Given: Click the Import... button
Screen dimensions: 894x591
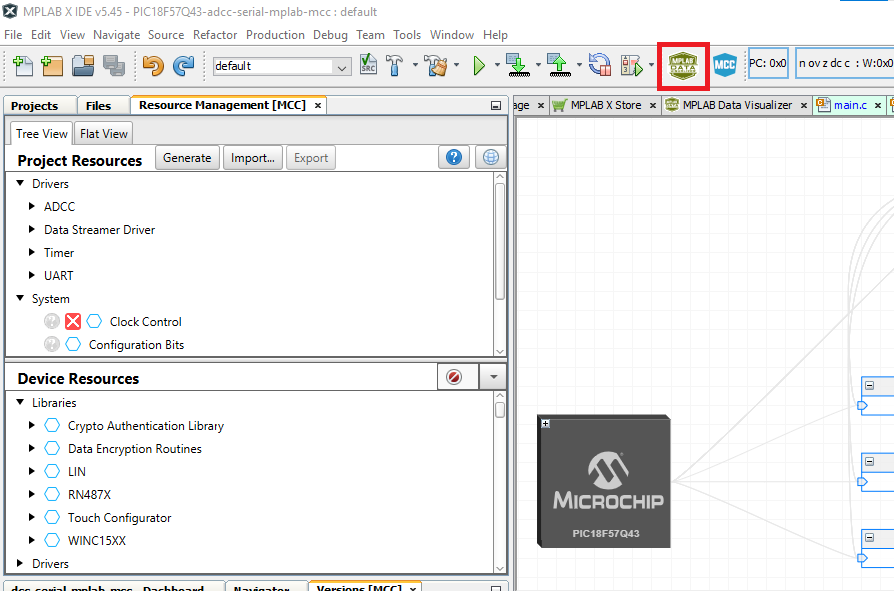Looking at the screenshot, I should tap(253, 158).
